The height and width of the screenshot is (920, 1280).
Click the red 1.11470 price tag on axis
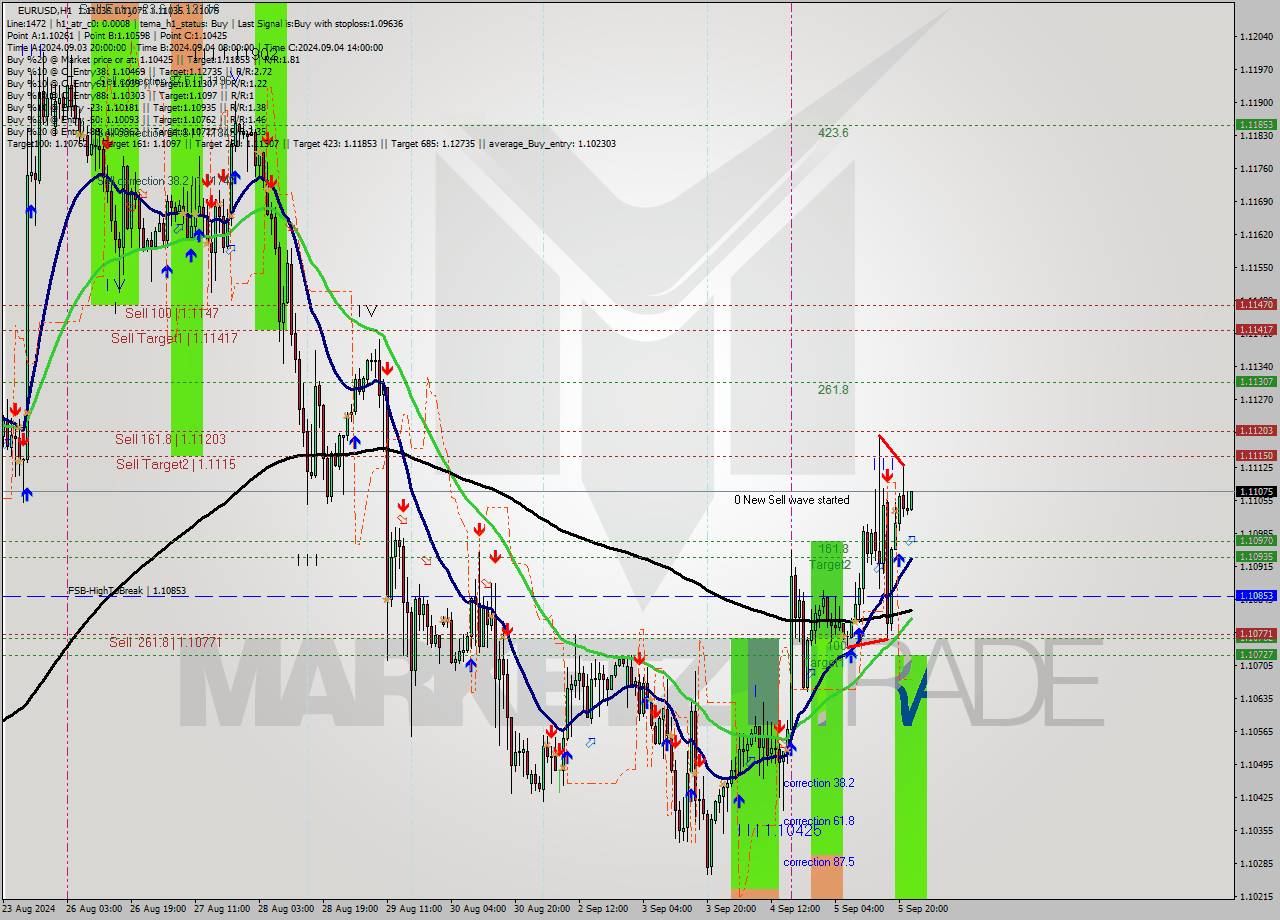click(1256, 304)
